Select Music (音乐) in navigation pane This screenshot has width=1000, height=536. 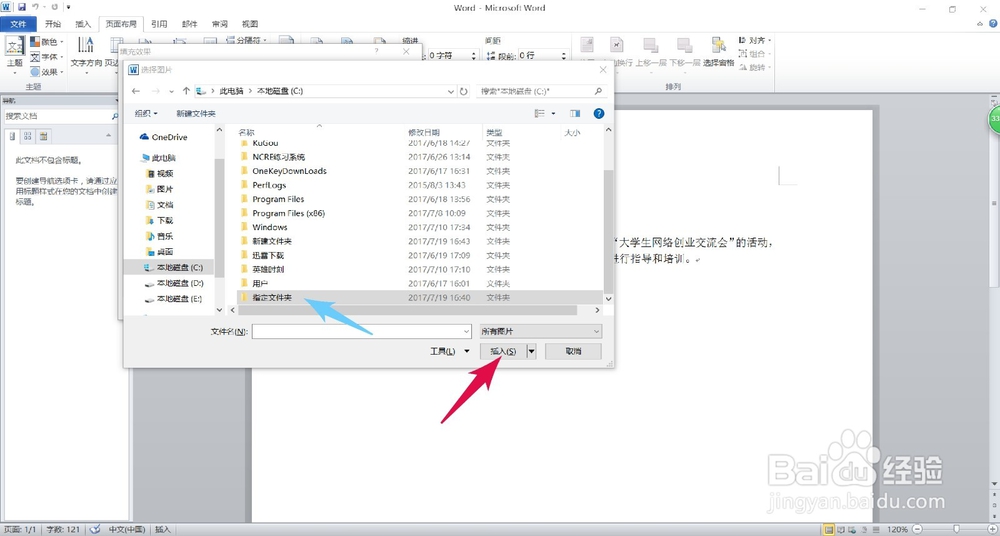click(159, 236)
